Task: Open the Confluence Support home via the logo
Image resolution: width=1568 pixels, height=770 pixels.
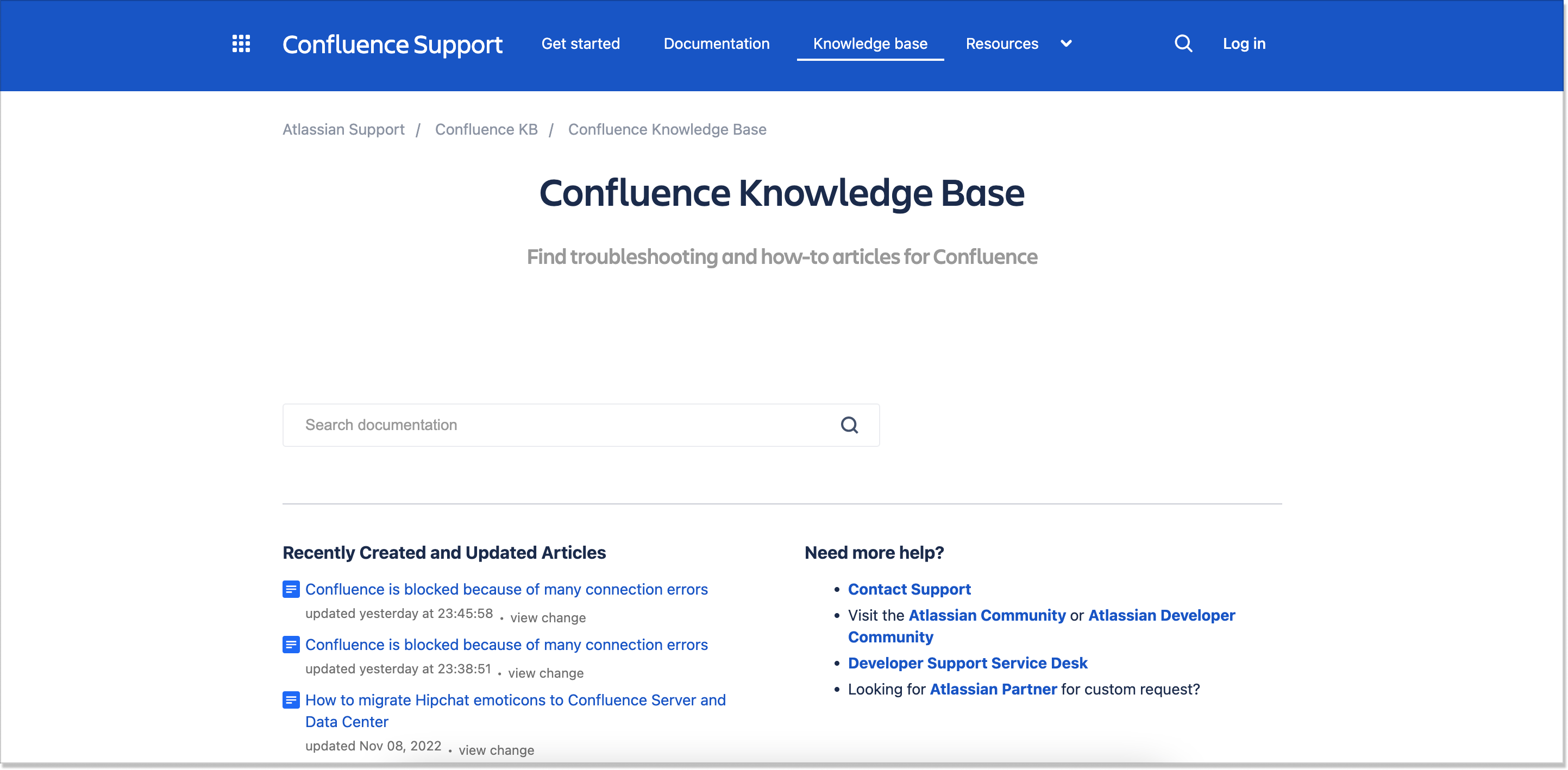Action: click(x=393, y=44)
